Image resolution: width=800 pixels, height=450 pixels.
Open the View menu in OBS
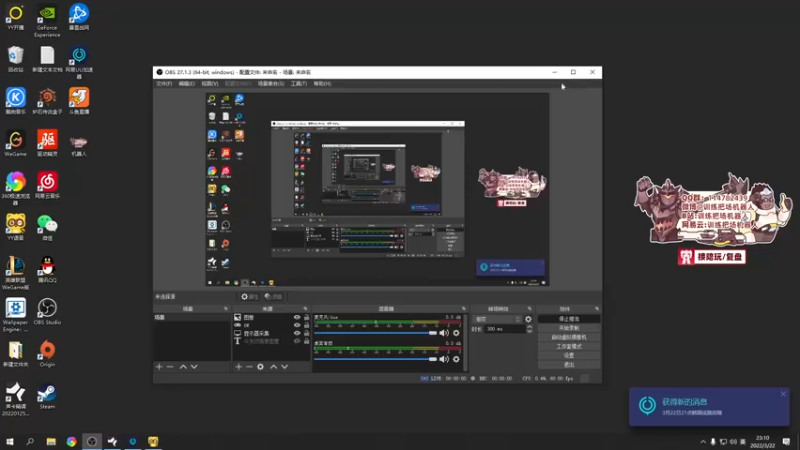(210, 84)
